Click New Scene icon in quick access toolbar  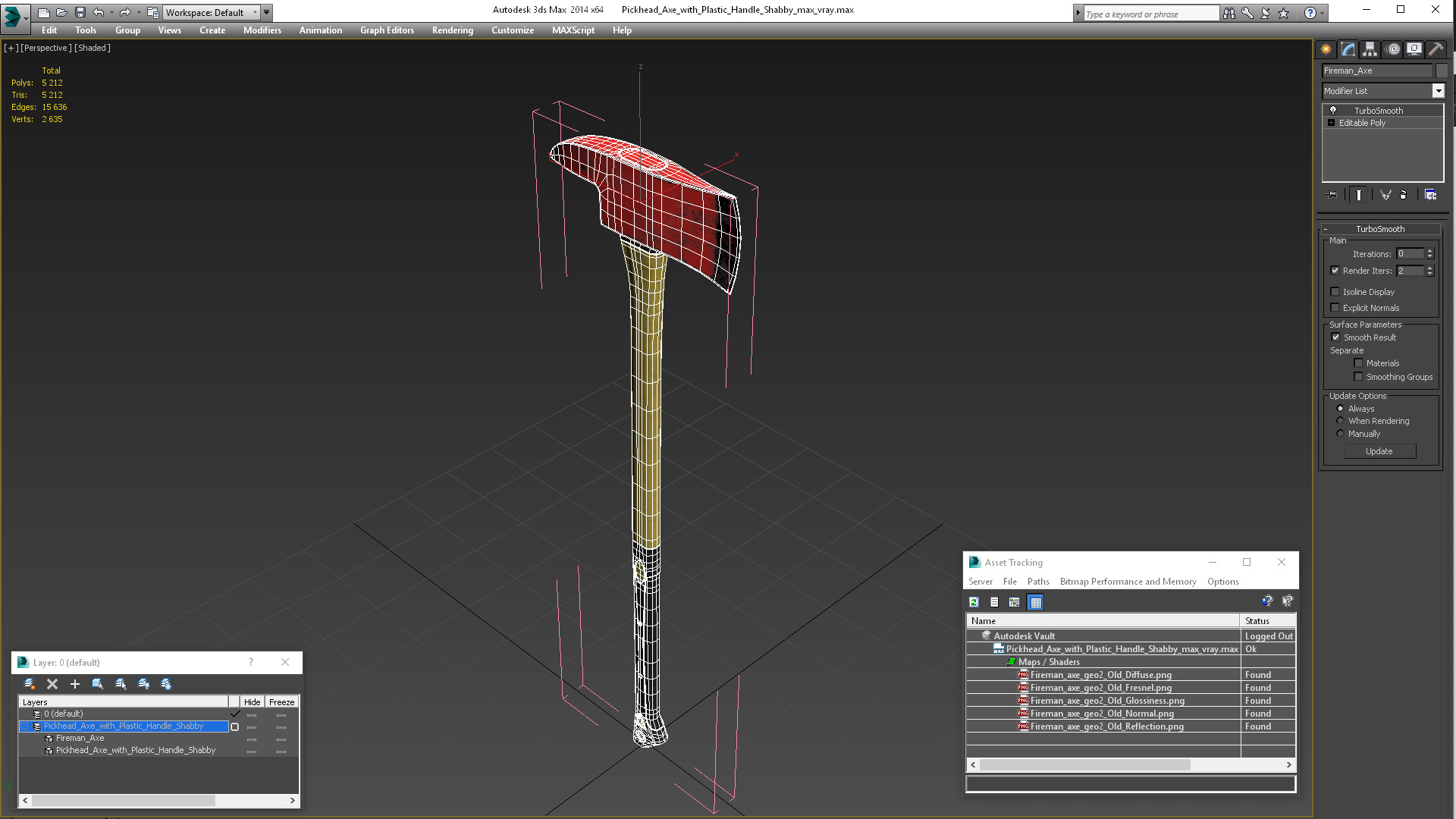(x=44, y=12)
